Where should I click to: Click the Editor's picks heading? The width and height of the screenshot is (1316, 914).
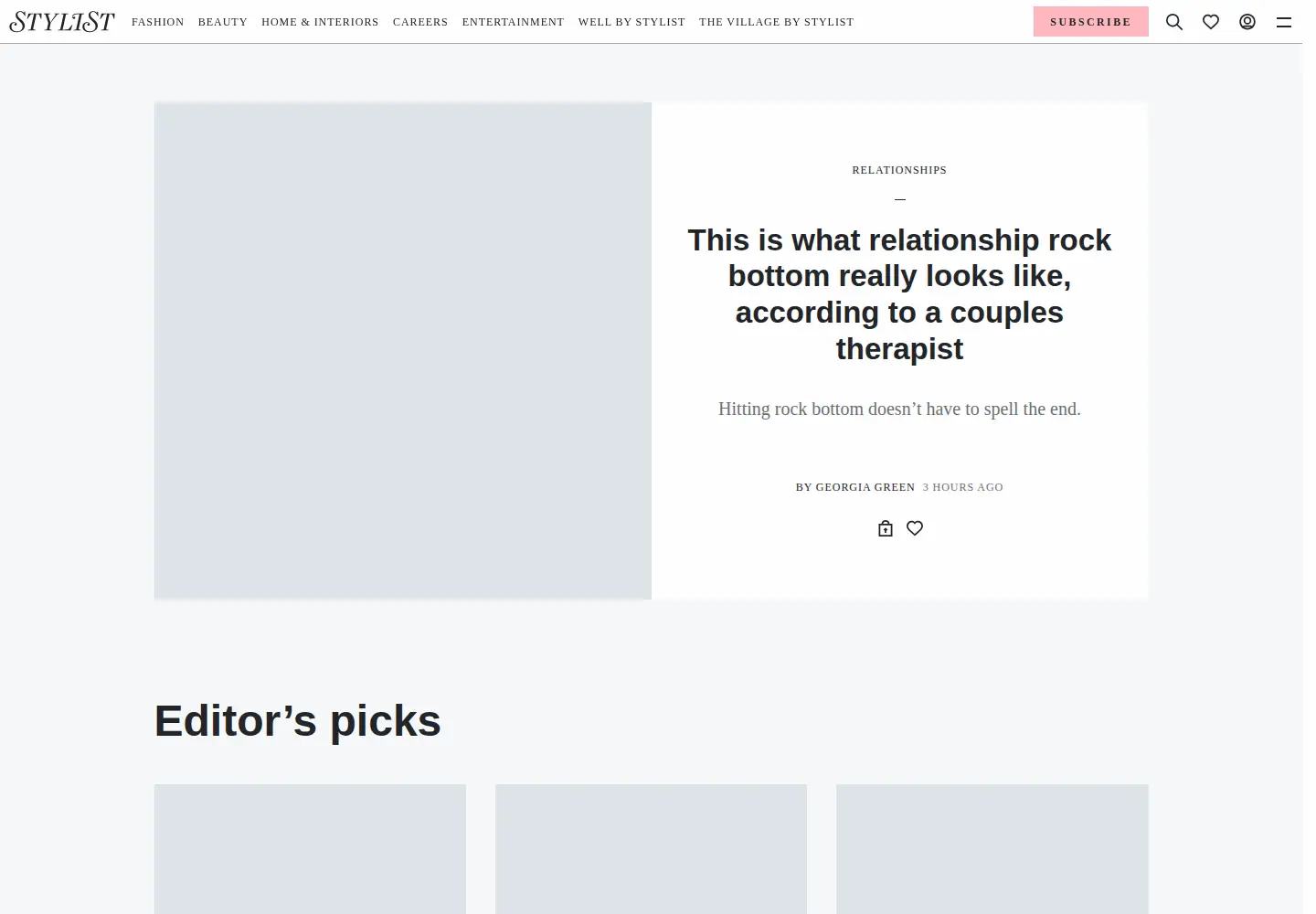298,721
